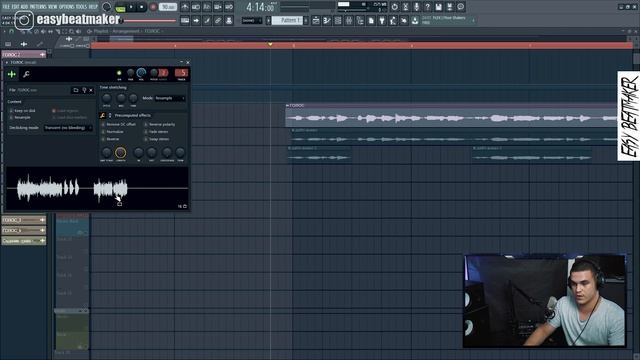Click the sample waveform preview
The image size is (640, 360).
[97, 189]
